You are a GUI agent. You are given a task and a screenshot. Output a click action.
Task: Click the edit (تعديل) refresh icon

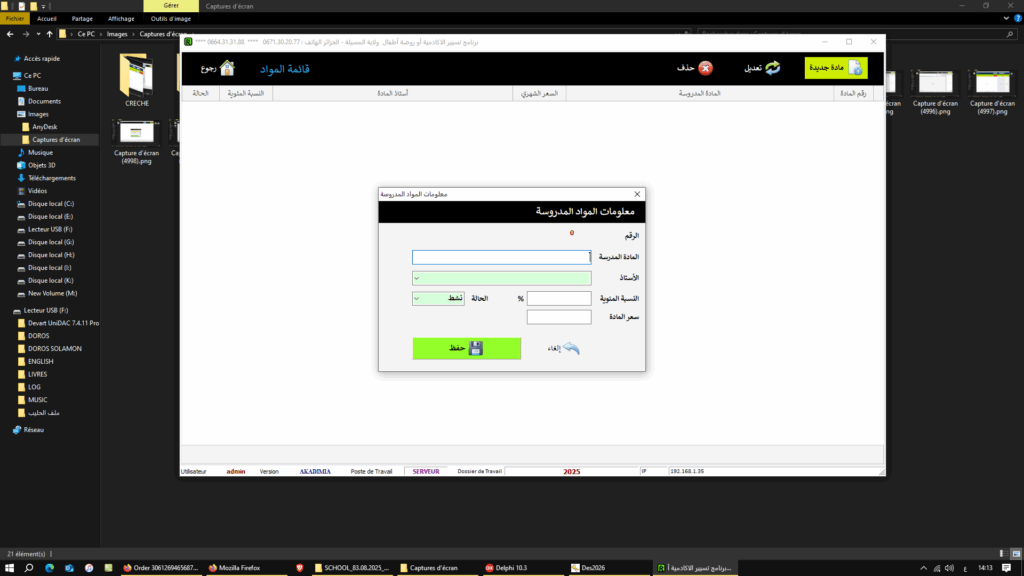click(772, 68)
